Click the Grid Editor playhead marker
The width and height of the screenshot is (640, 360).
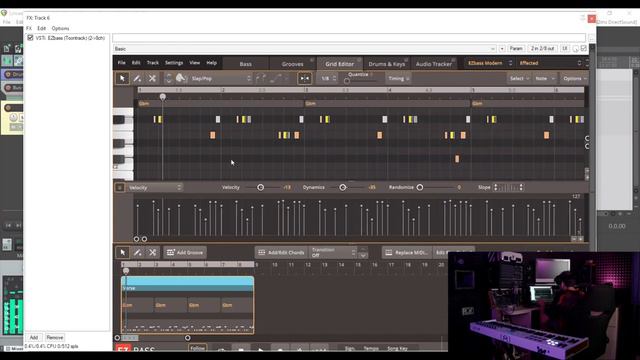[163, 97]
